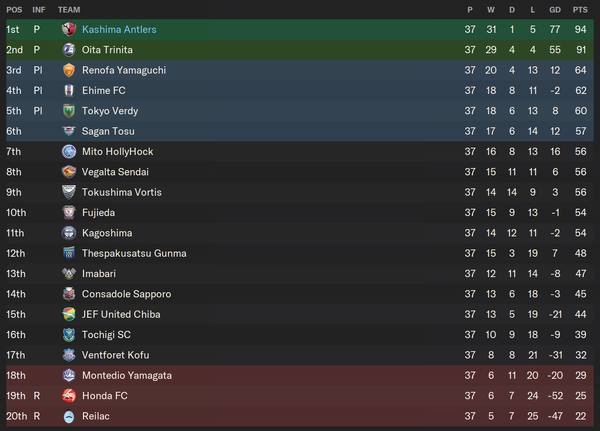Click the Vegalta Sendai team crest
600x431 pixels.
[69, 172]
